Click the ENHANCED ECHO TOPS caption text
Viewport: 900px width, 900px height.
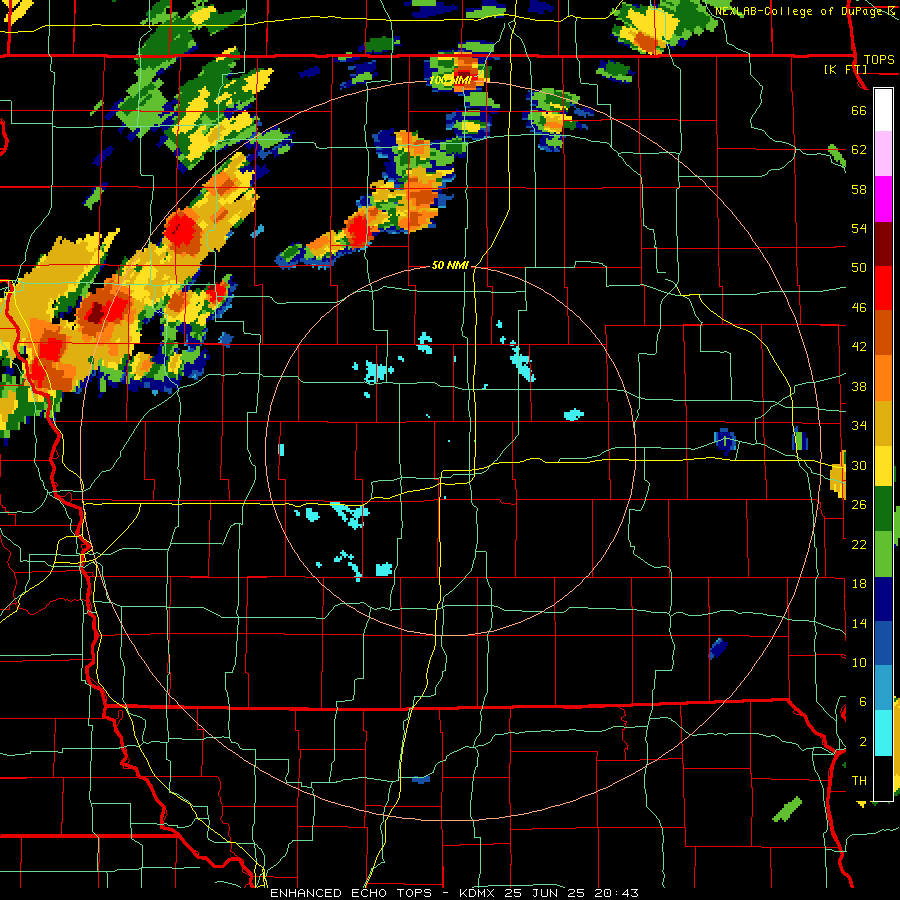tap(354, 893)
